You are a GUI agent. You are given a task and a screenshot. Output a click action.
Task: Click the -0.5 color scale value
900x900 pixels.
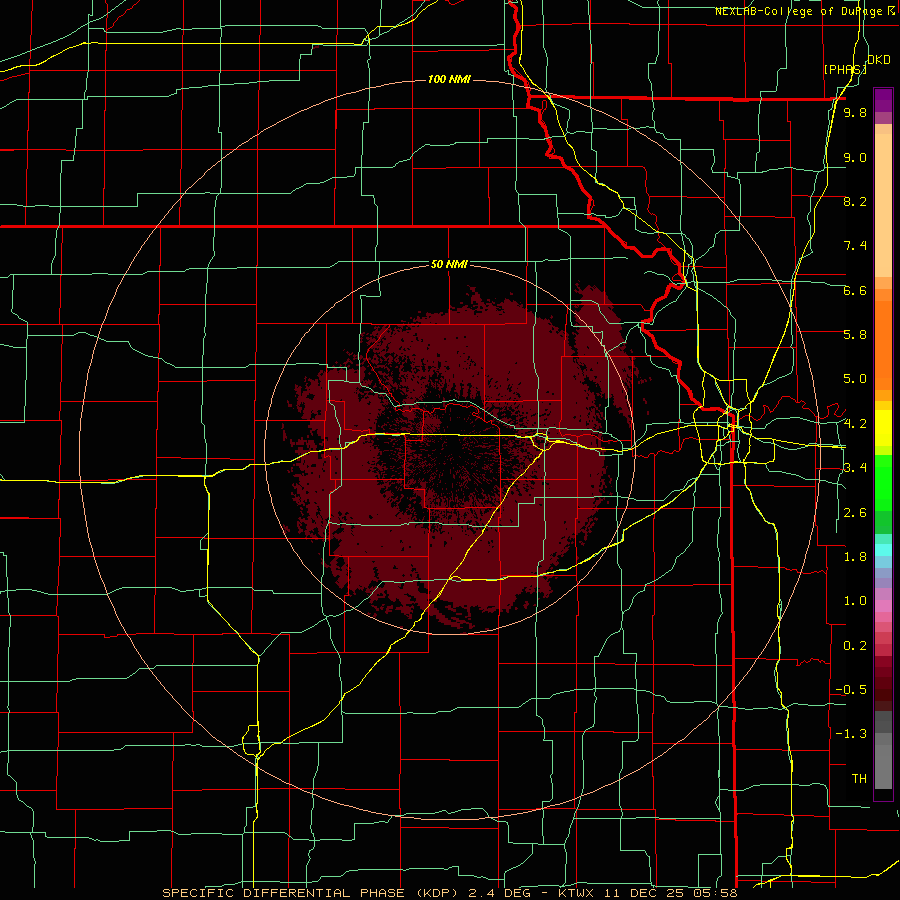[851, 690]
